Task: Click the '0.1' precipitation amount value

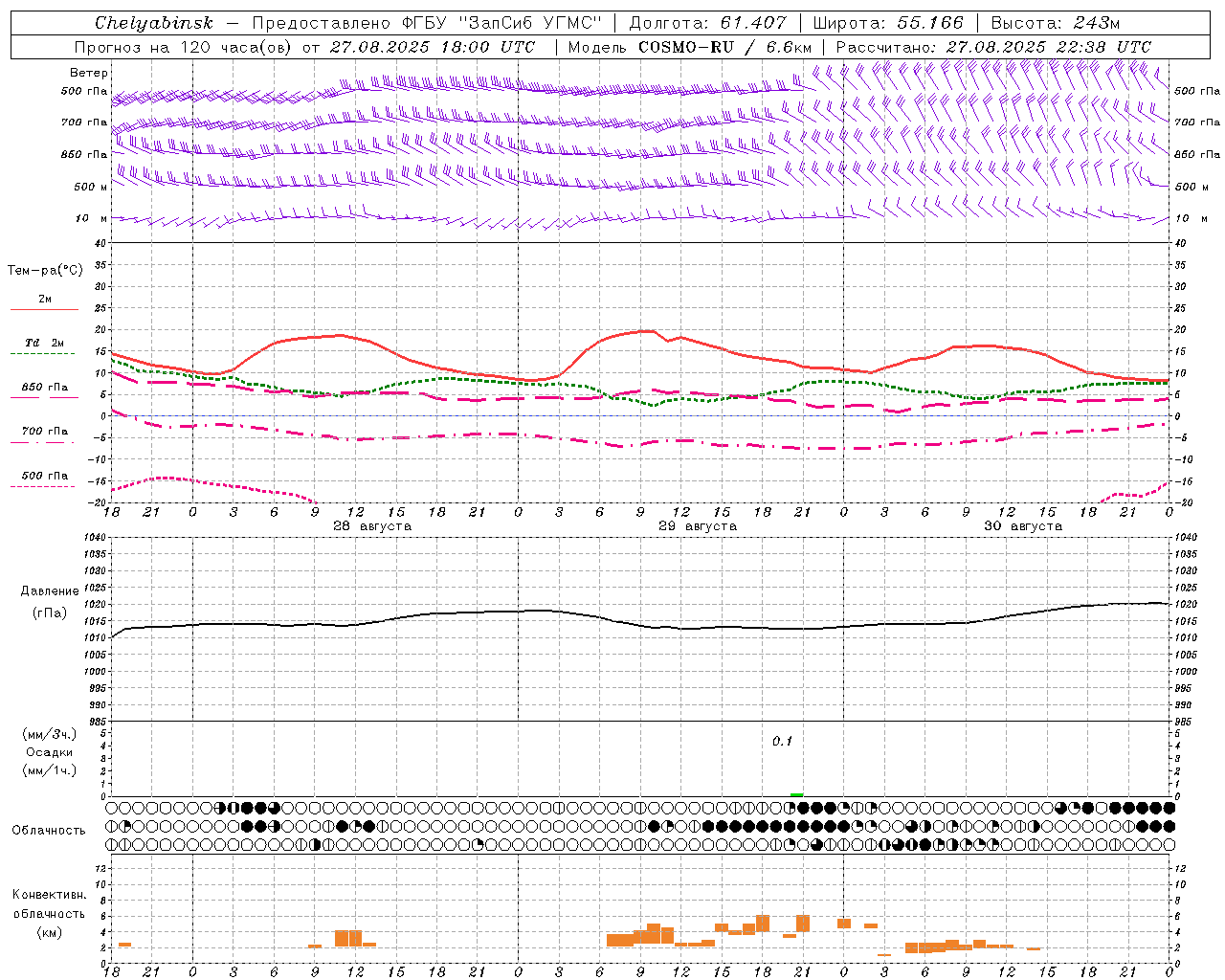Action: [x=783, y=742]
